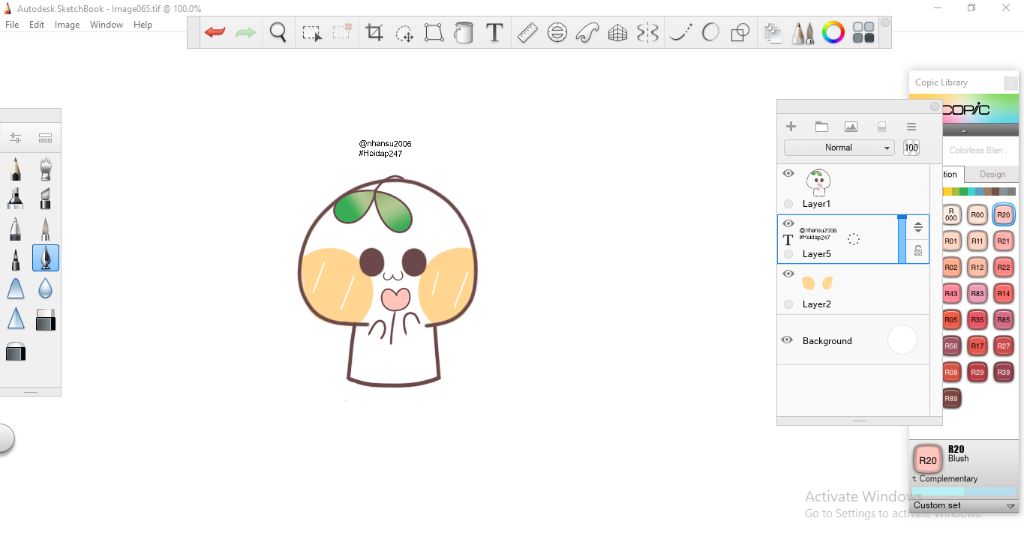
Task: Hide Layer2 with the eye icon
Action: pyautogui.click(x=788, y=273)
